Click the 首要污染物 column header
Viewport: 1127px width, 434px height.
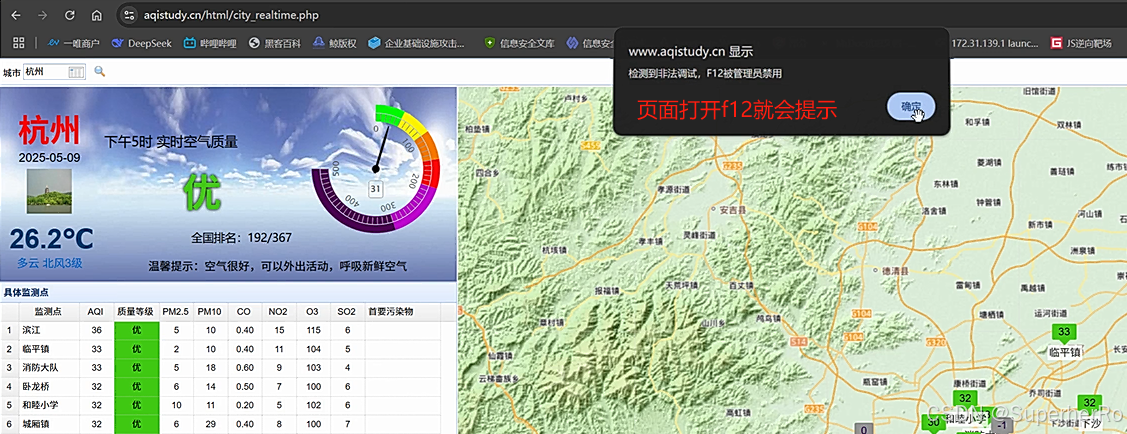tap(402, 312)
